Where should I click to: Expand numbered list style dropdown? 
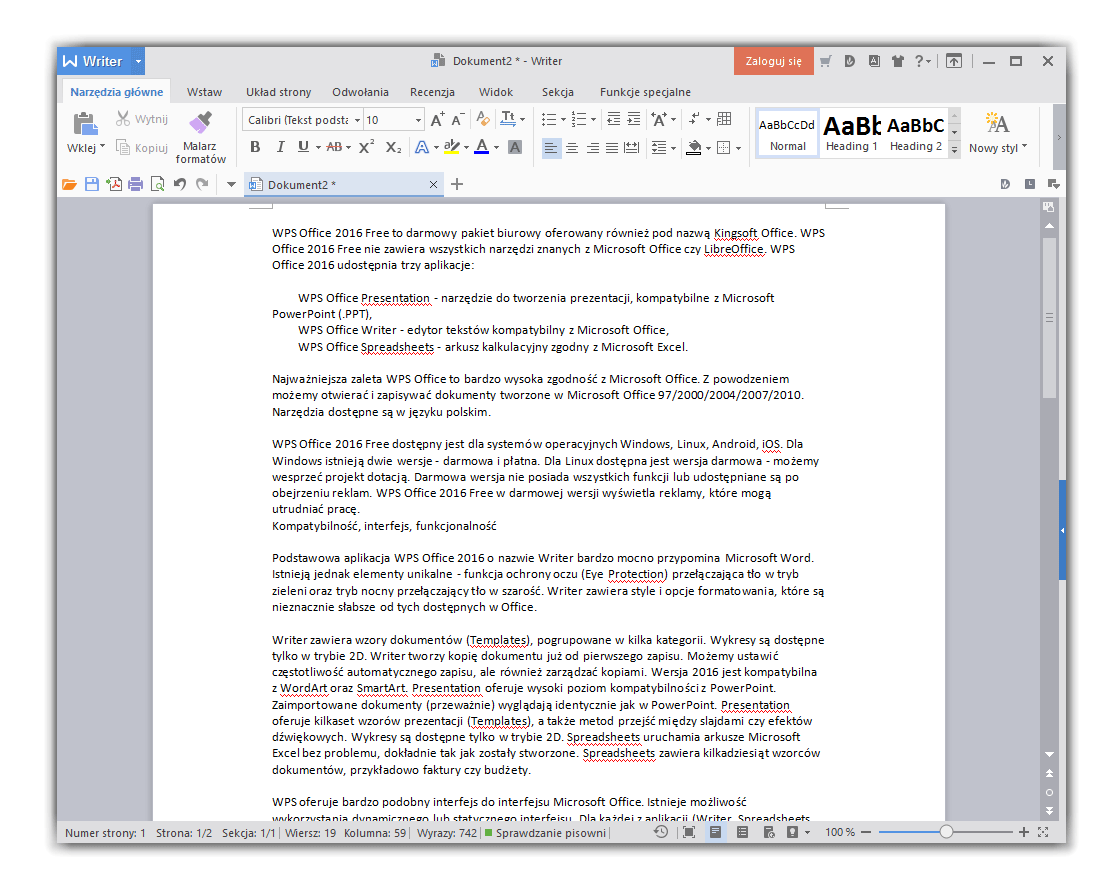593,119
